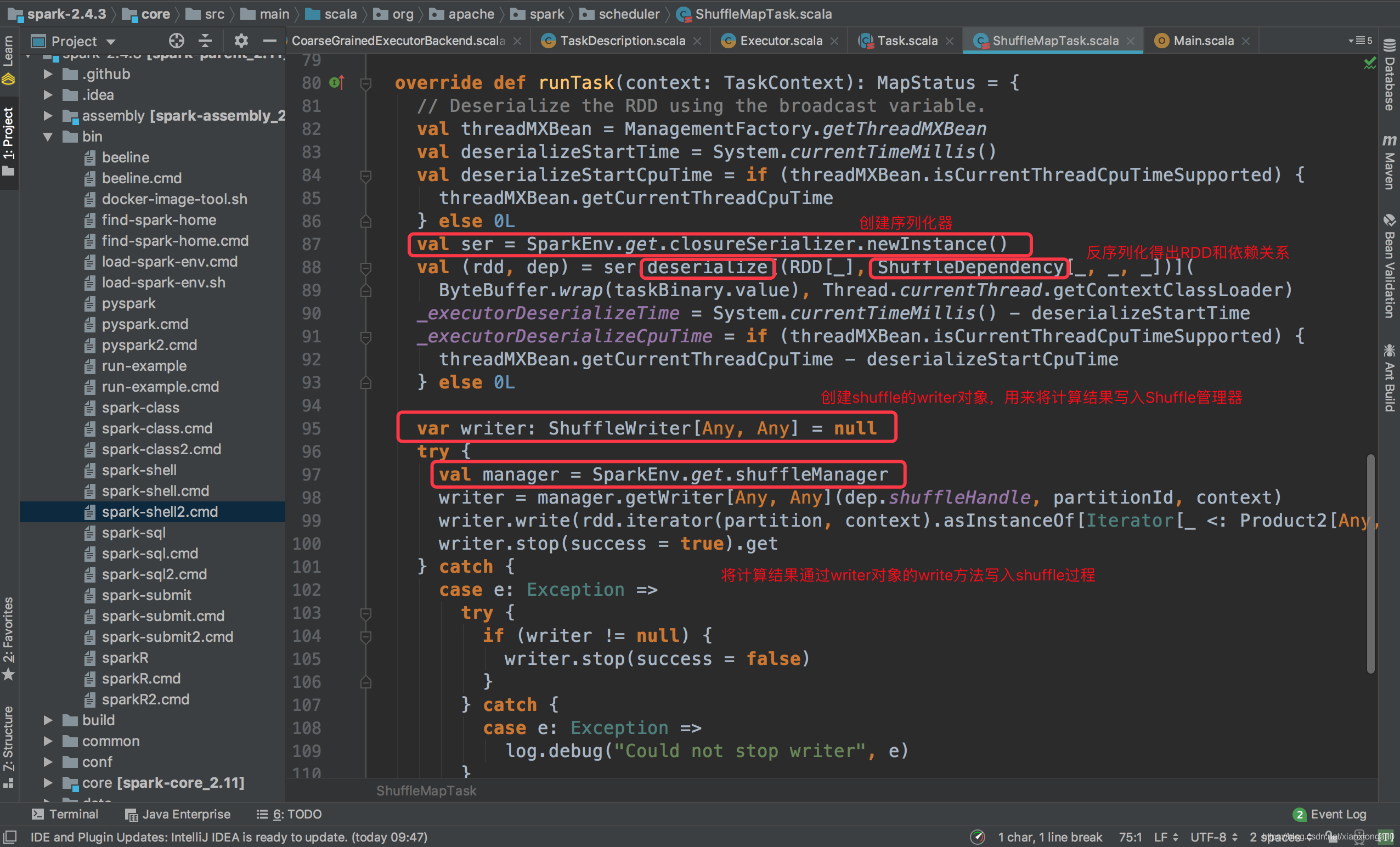1400x847 pixels.
Task: Open the Z: Structure tool window
Action: pyautogui.click(x=9, y=746)
